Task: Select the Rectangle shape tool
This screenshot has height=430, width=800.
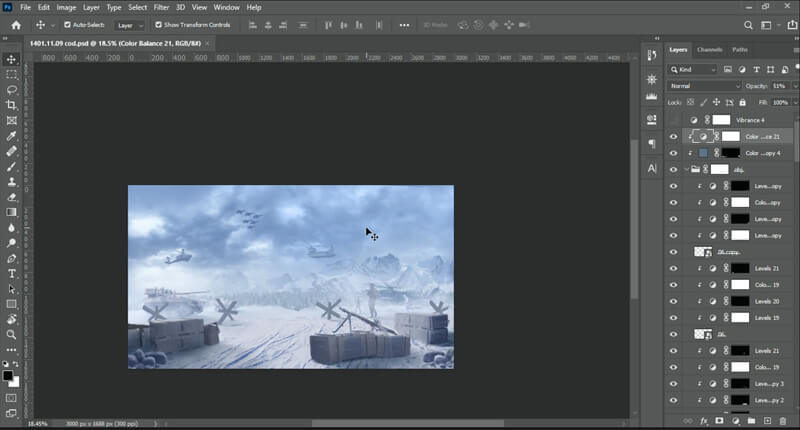Action: 11,304
